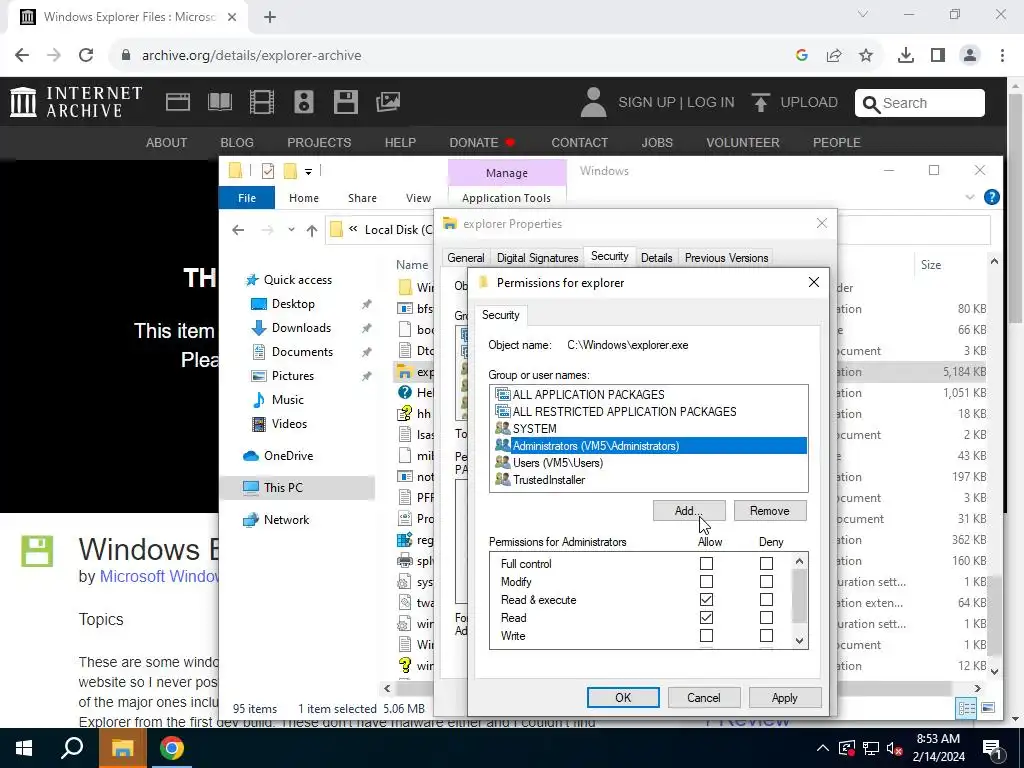Open the Chrome three-dot menu

click(x=1002, y=56)
